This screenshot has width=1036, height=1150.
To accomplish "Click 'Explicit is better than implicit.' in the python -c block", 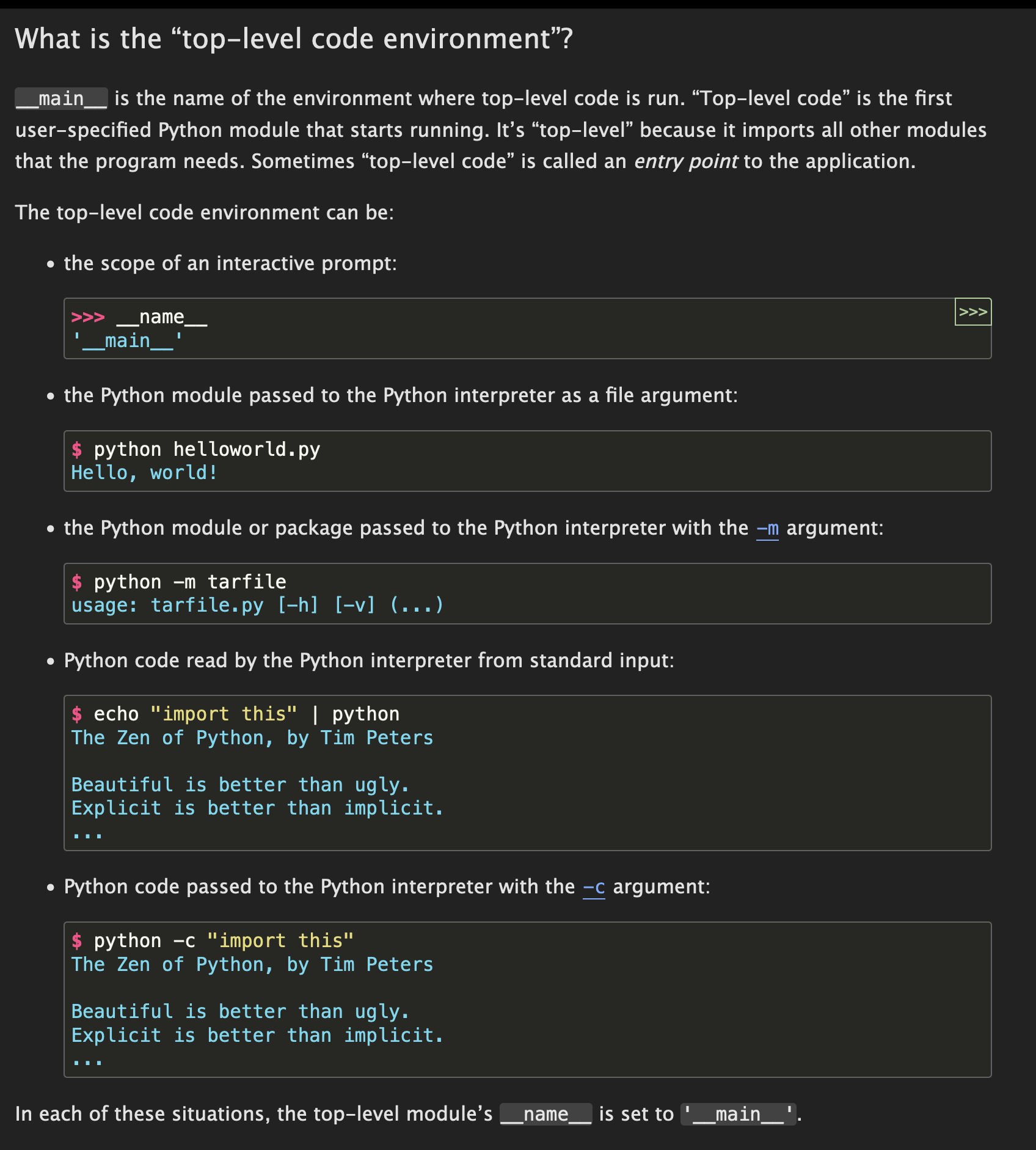I will tap(257, 1035).
